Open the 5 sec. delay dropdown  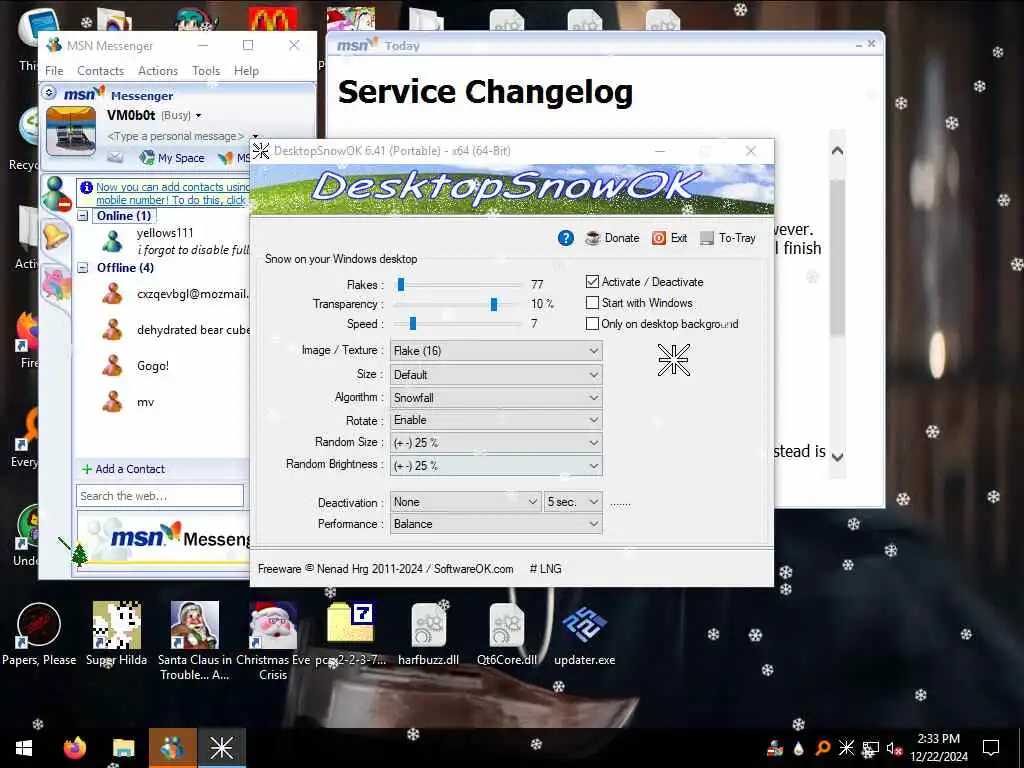[573, 502]
